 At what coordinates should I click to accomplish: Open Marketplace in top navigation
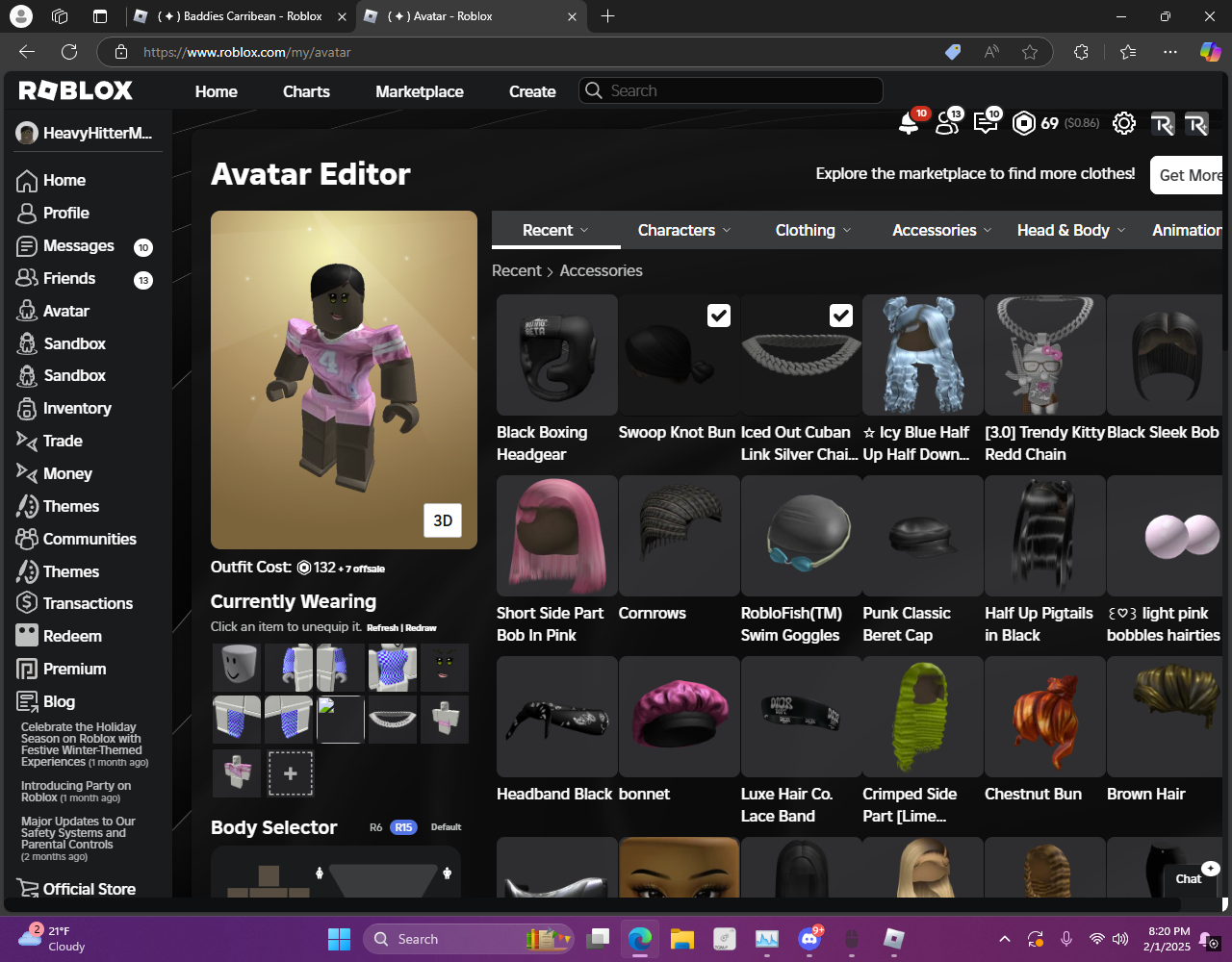click(420, 91)
